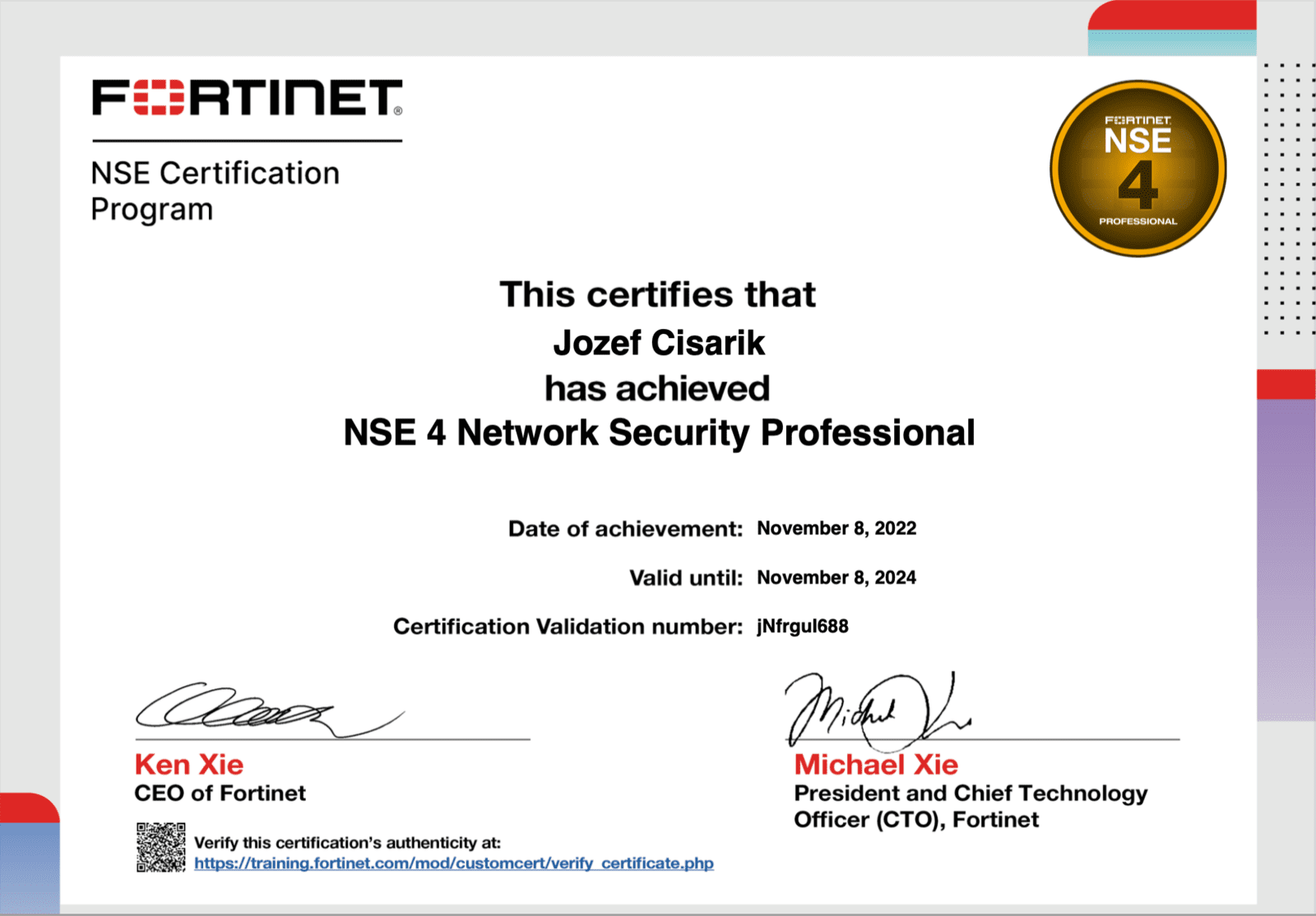
Task: Click the achievement date November 8, 2022
Action: tap(836, 529)
